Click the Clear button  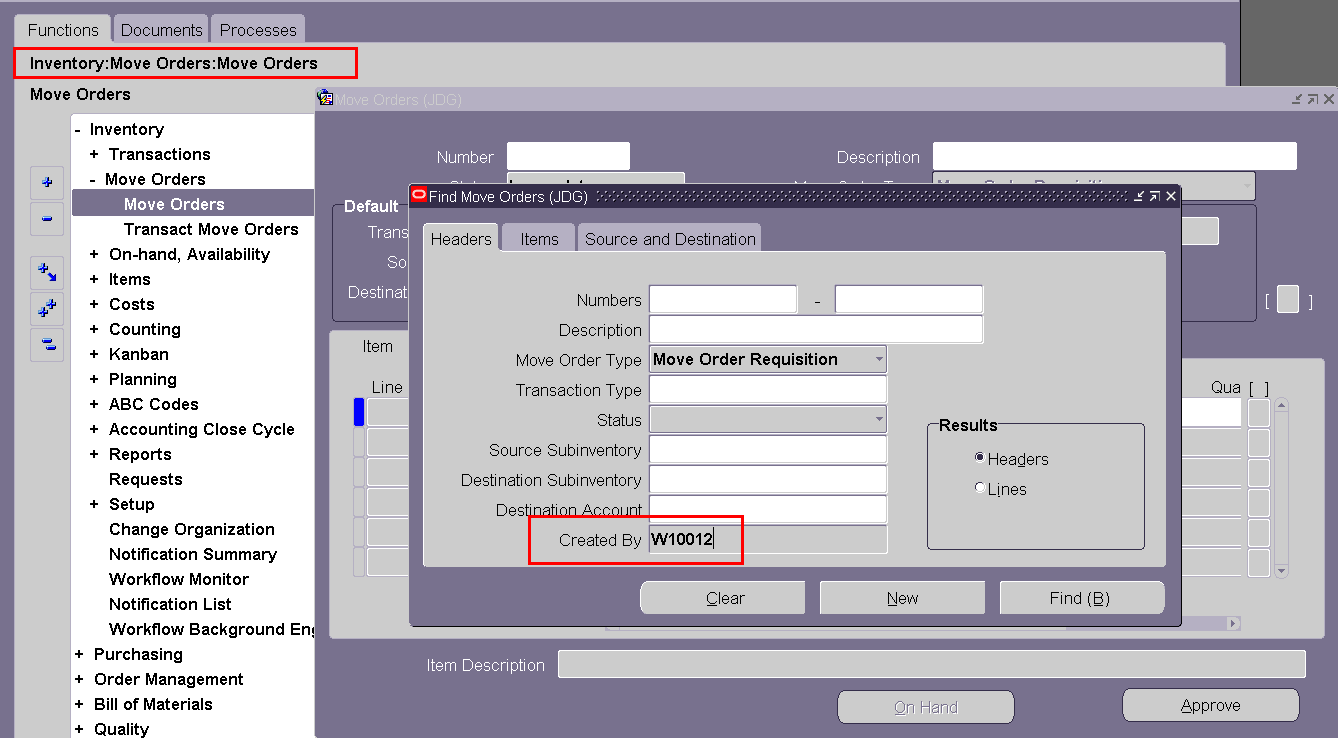(x=722, y=597)
